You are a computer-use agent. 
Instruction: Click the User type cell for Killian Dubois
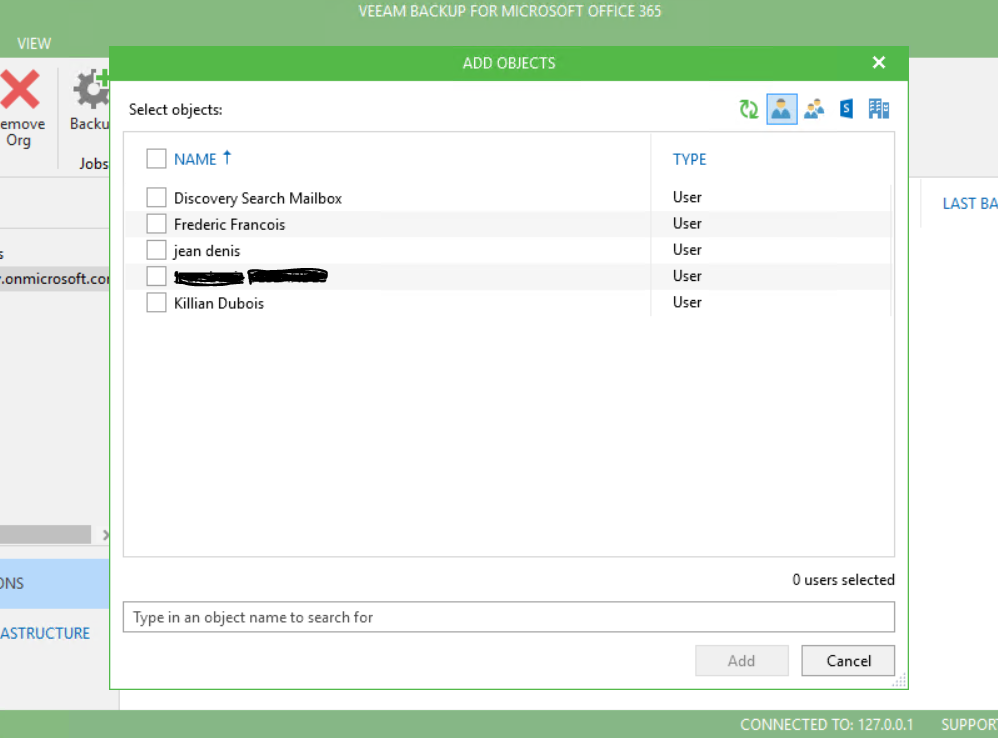click(x=687, y=302)
